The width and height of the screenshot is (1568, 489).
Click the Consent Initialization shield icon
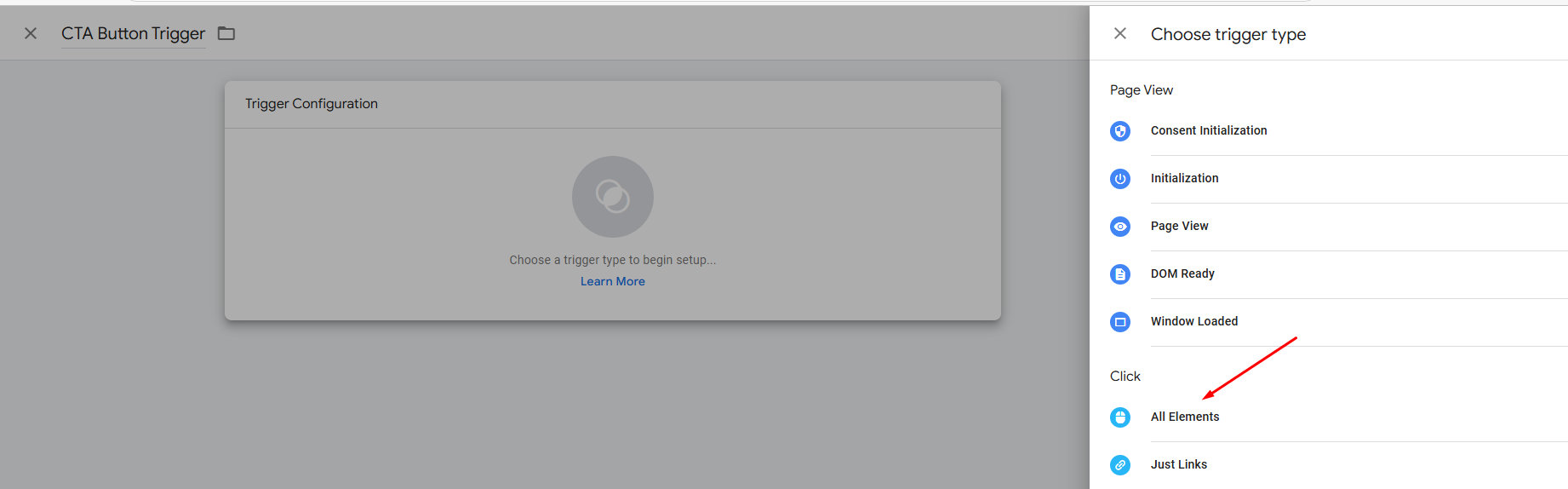[x=1120, y=131]
